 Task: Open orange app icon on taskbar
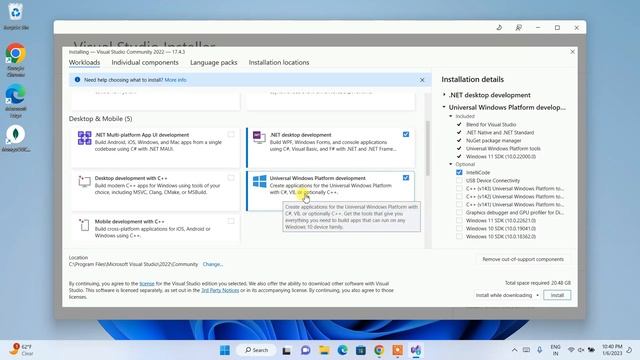(398, 350)
